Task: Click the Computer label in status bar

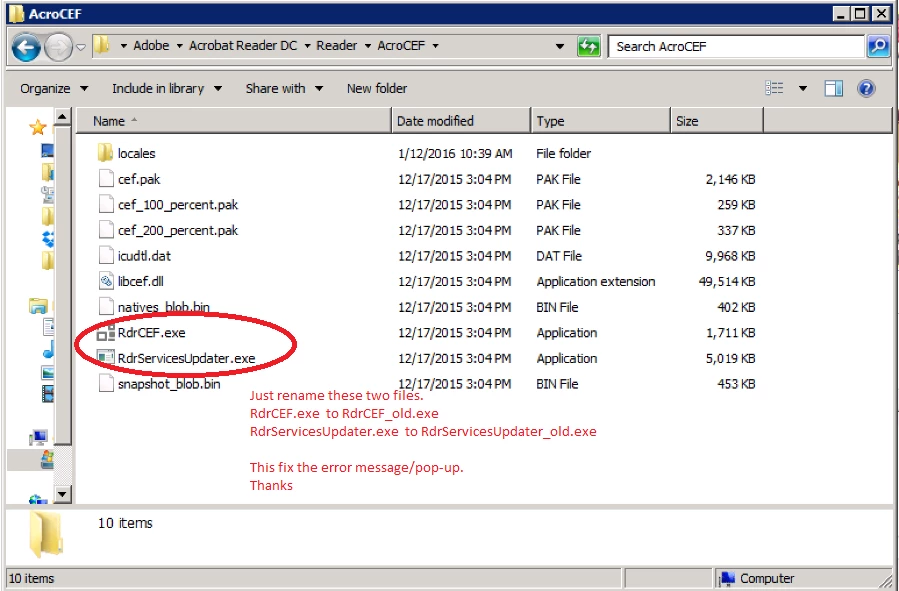Action: pyautogui.click(x=767, y=578)
